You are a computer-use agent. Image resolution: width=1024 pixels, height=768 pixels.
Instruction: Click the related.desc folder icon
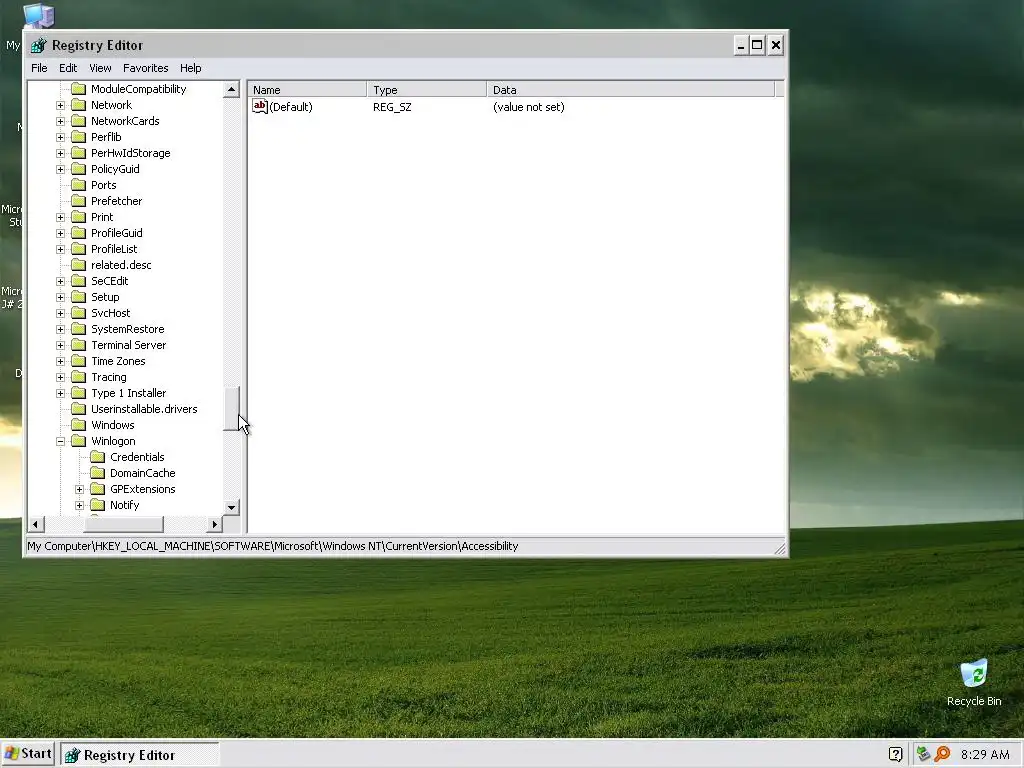pos(78,265)
